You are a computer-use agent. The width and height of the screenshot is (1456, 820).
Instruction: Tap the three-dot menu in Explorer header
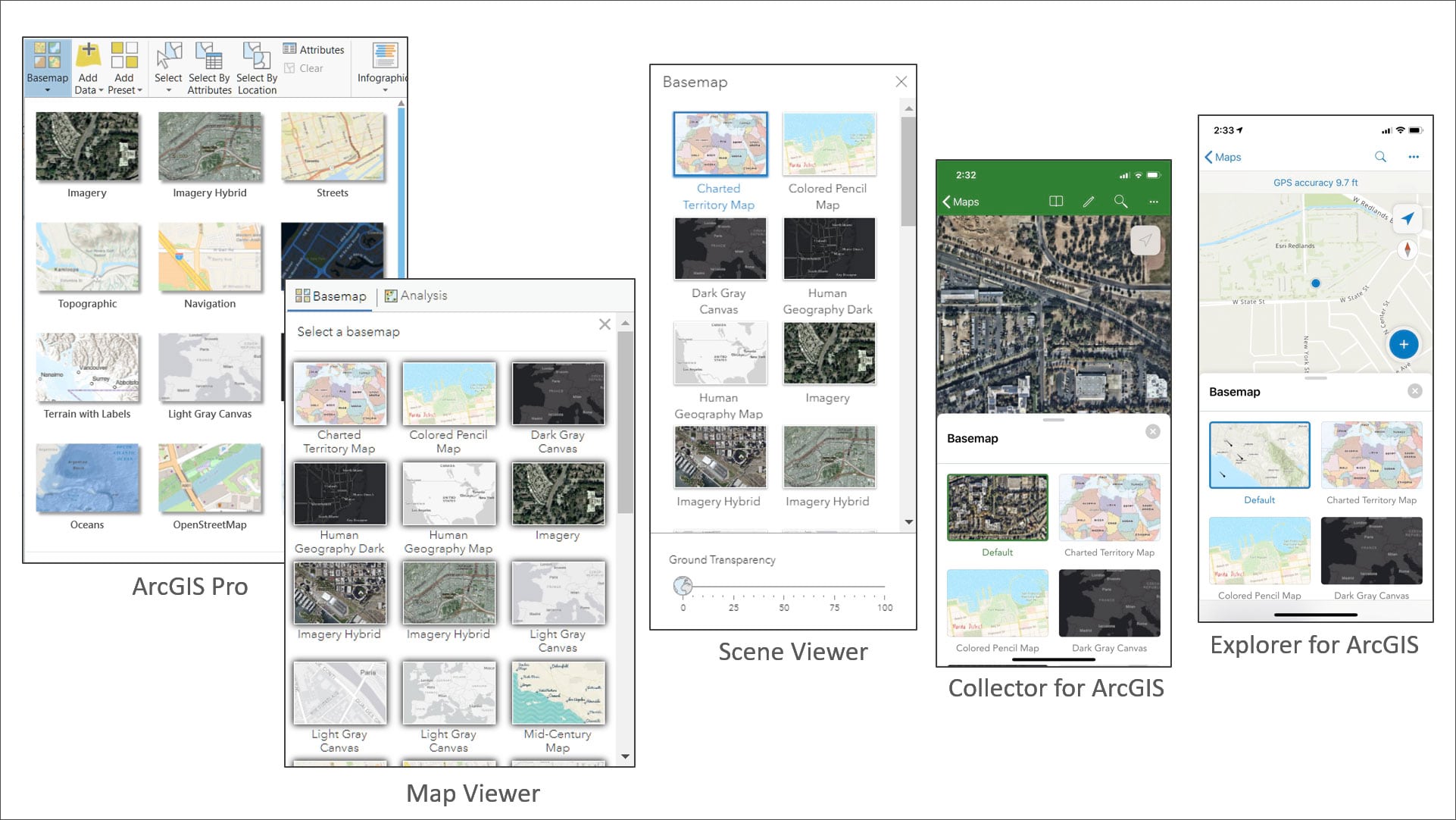pos(1414,157)
